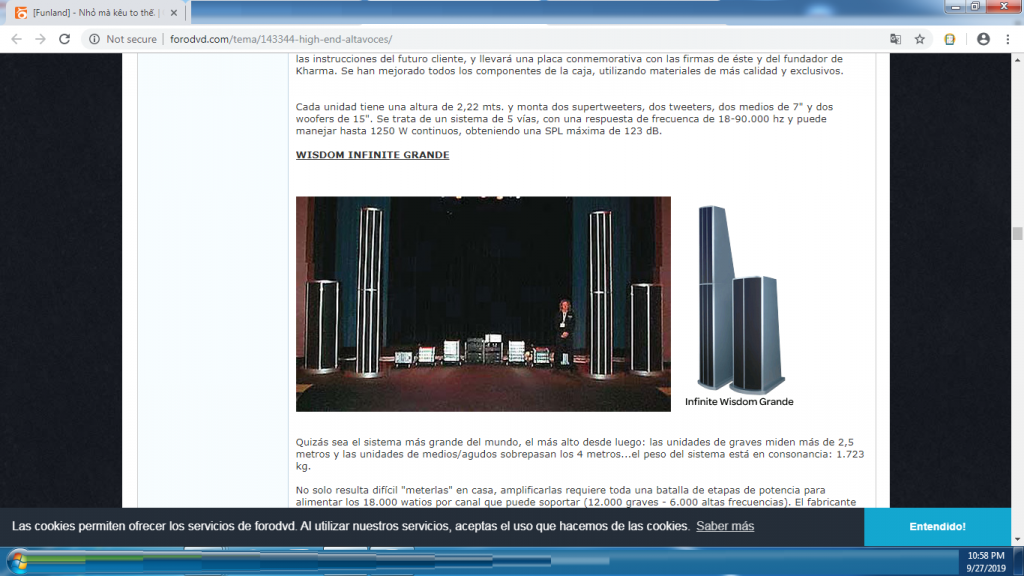This screenshot has height=576, width=1024.
Task: Open the translate page icon
Action: (895, 39)
